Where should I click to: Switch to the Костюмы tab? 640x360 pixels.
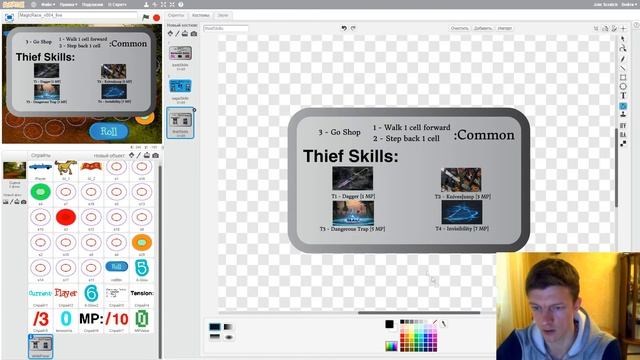200,15
